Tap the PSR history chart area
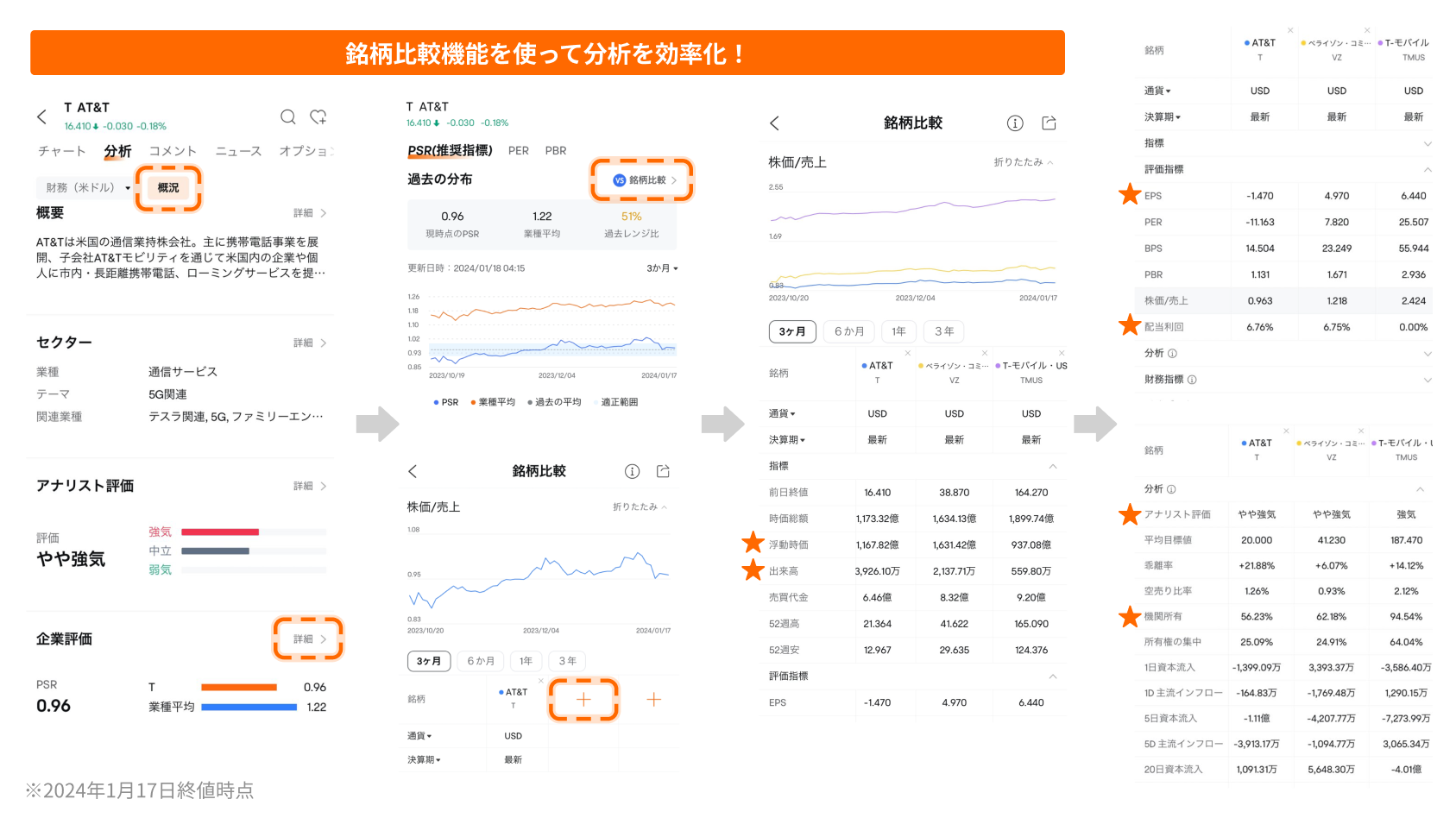The height and width of the screenshot is (818, 1456). (552, 332)
